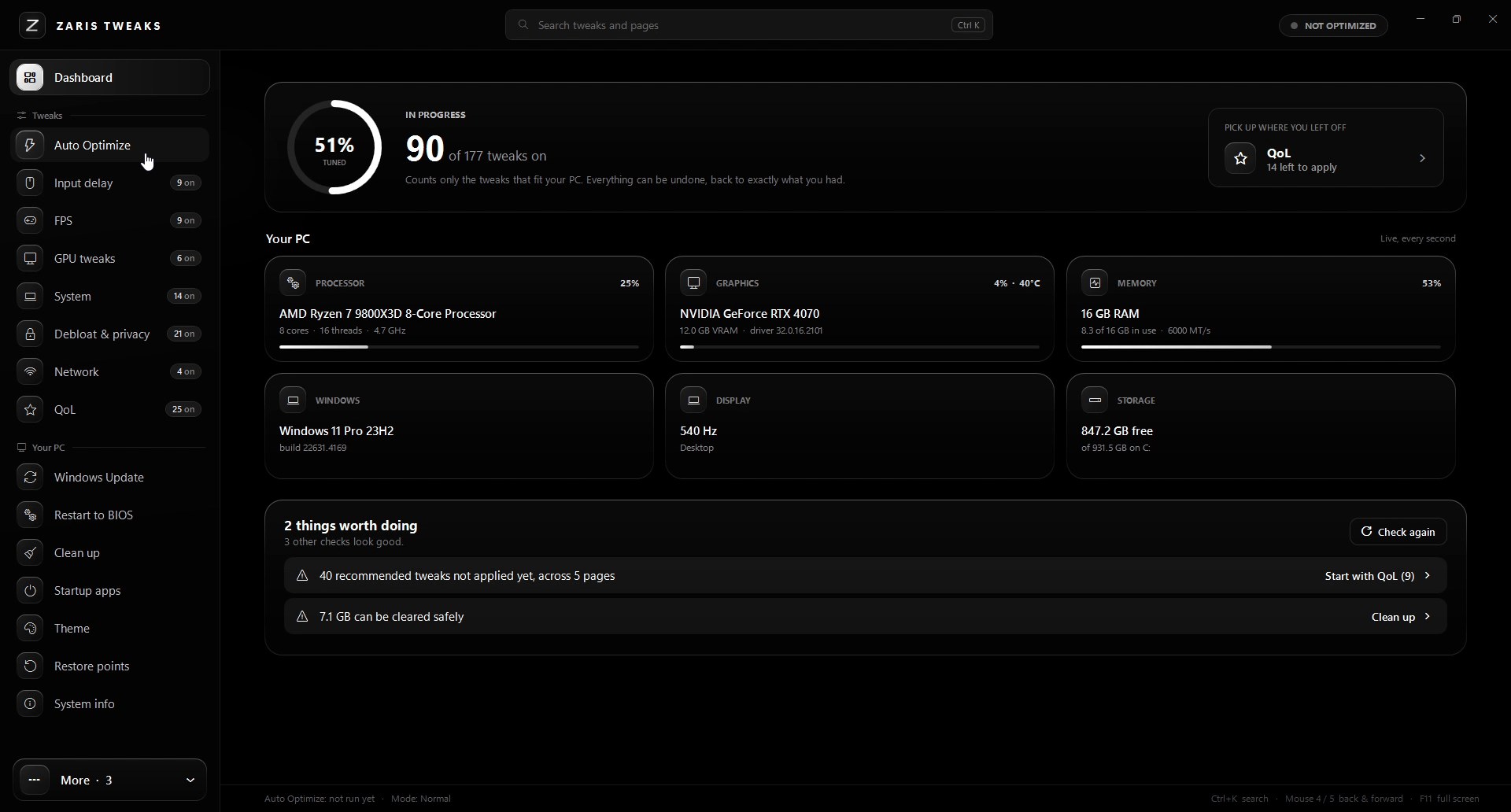Click the Network wifi icon
This screenshot has height=812, width=1511.
tap(30, 372)
